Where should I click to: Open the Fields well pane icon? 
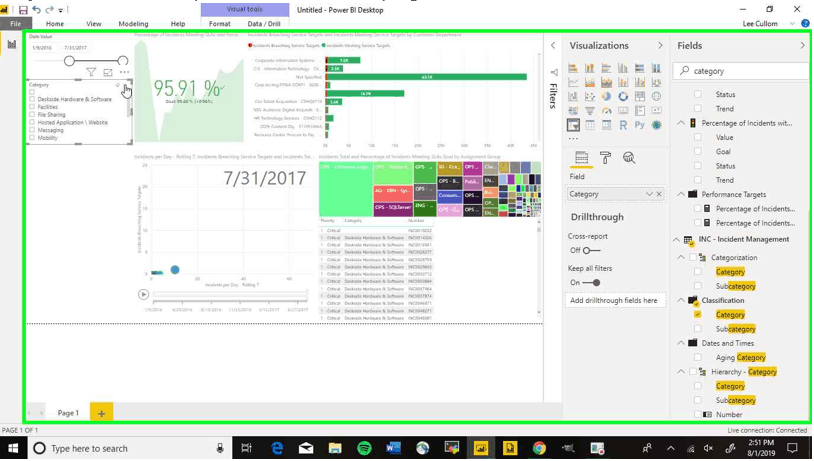581,158
